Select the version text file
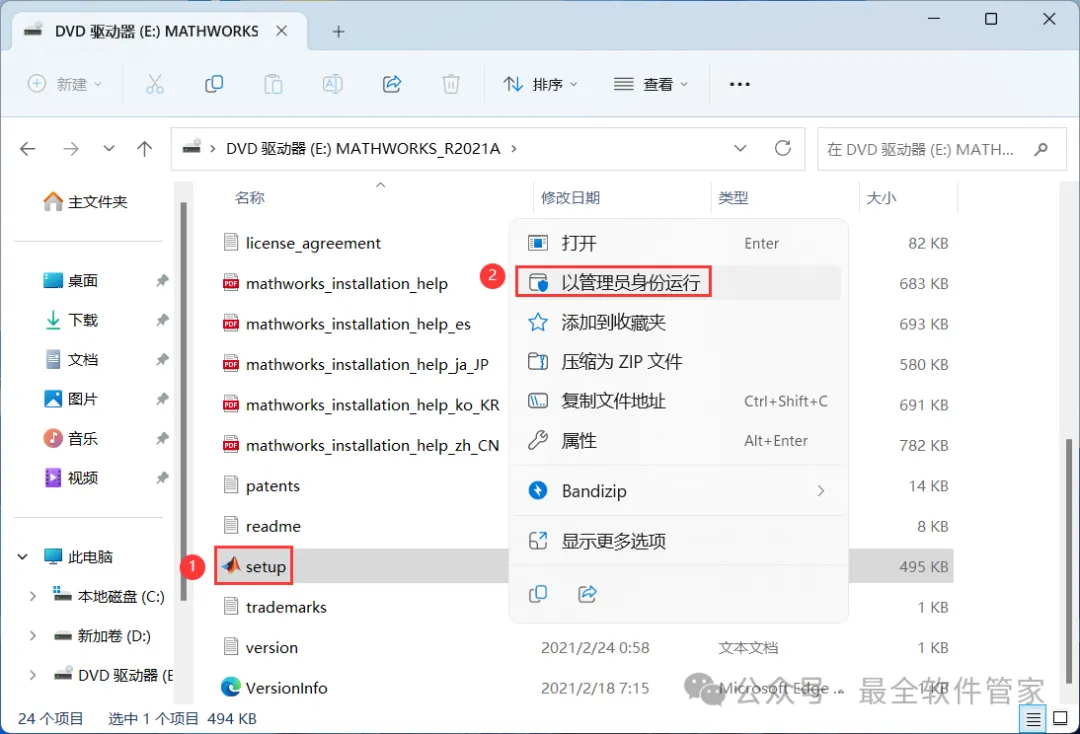 tap(261, 648)
